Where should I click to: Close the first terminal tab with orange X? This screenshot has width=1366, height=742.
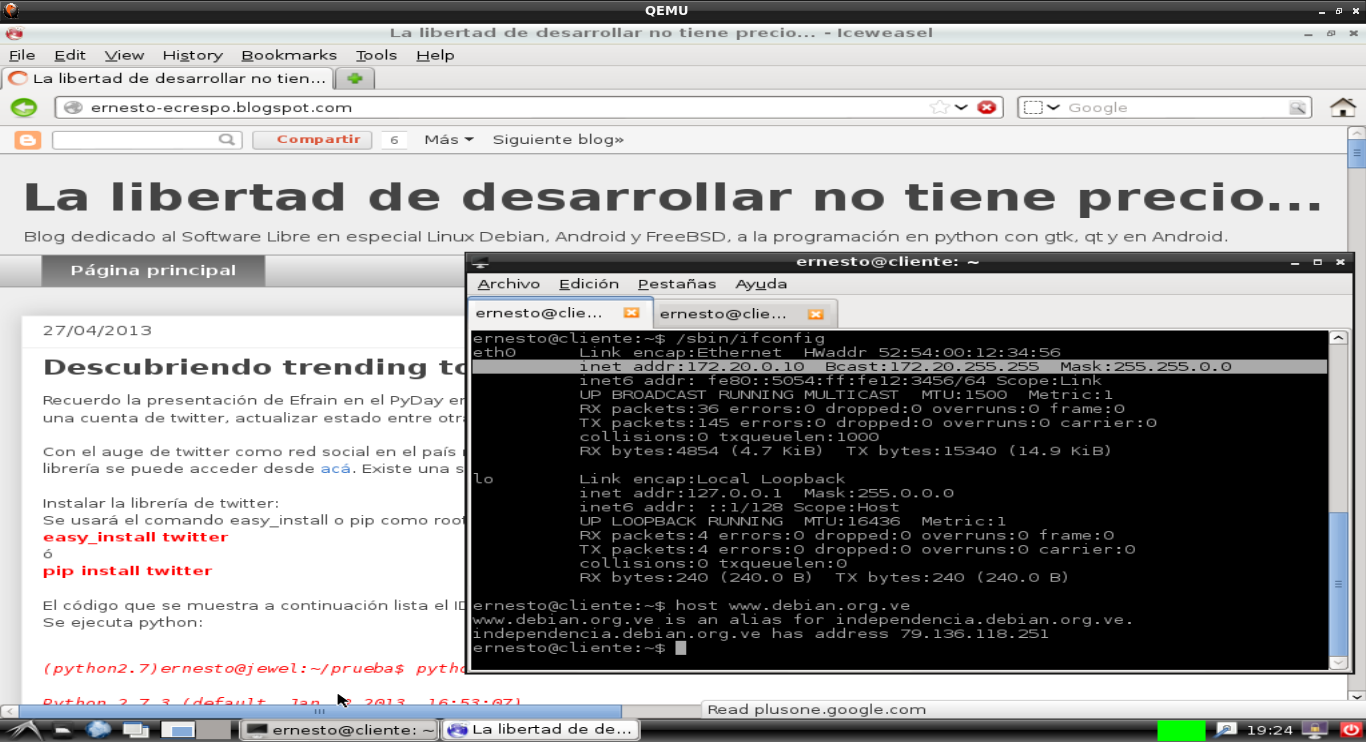[x=631, y=313]
